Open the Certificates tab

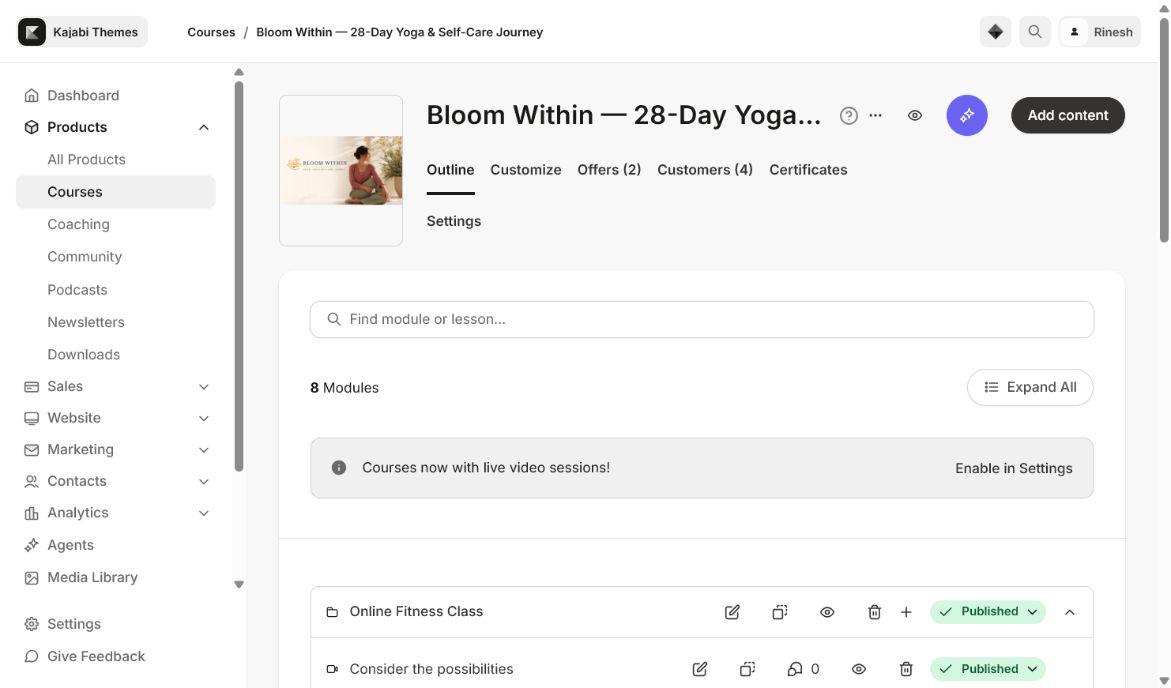click(x=808, y=170)
